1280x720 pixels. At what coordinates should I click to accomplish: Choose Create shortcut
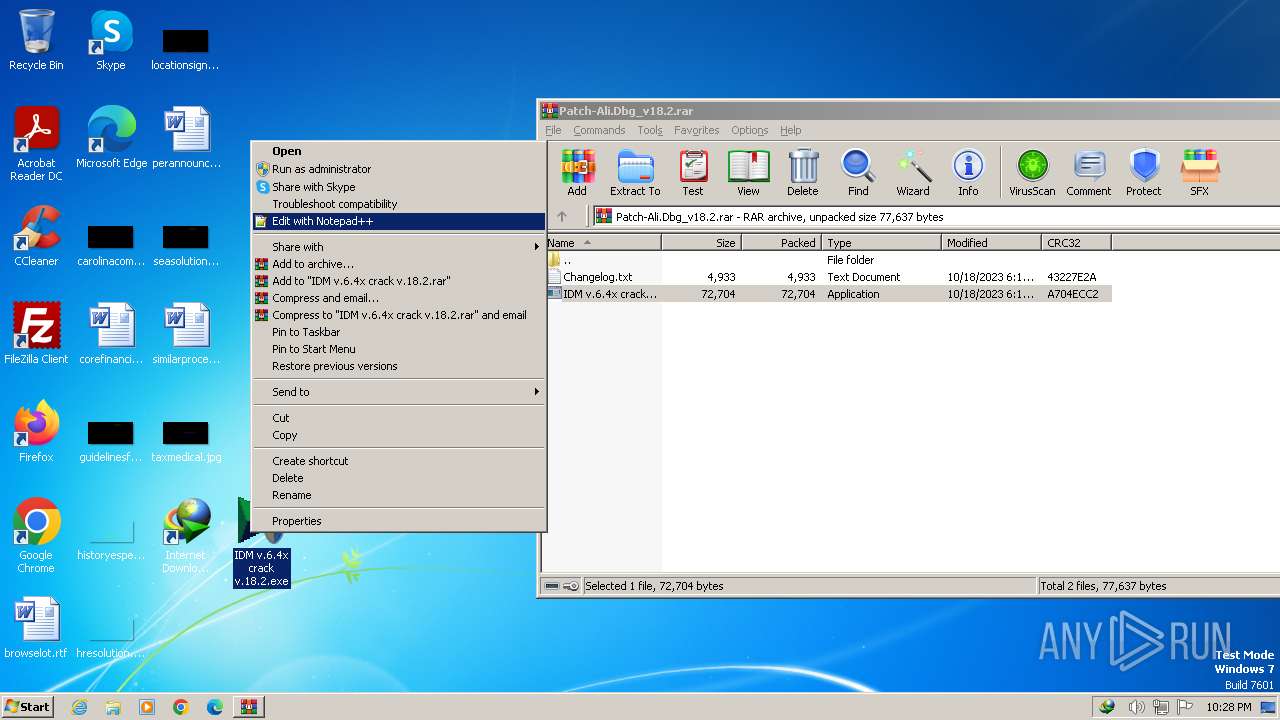[398, 461]
